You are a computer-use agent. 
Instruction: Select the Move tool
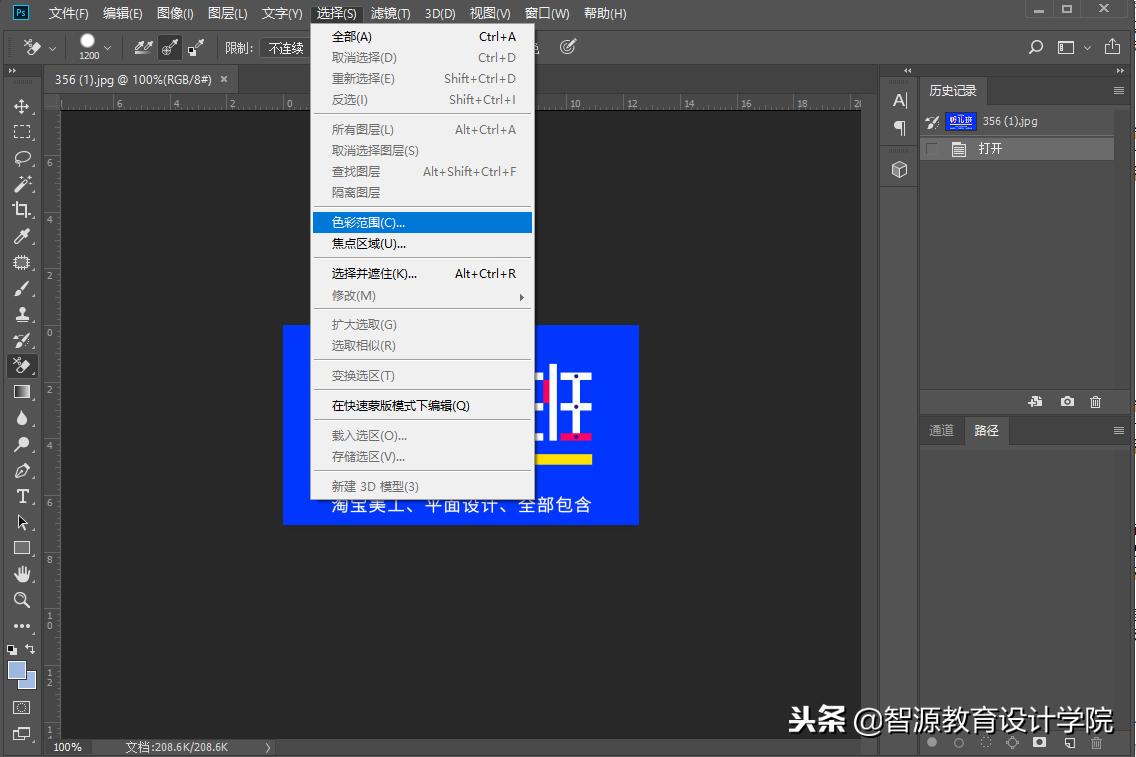click(22, 107)
